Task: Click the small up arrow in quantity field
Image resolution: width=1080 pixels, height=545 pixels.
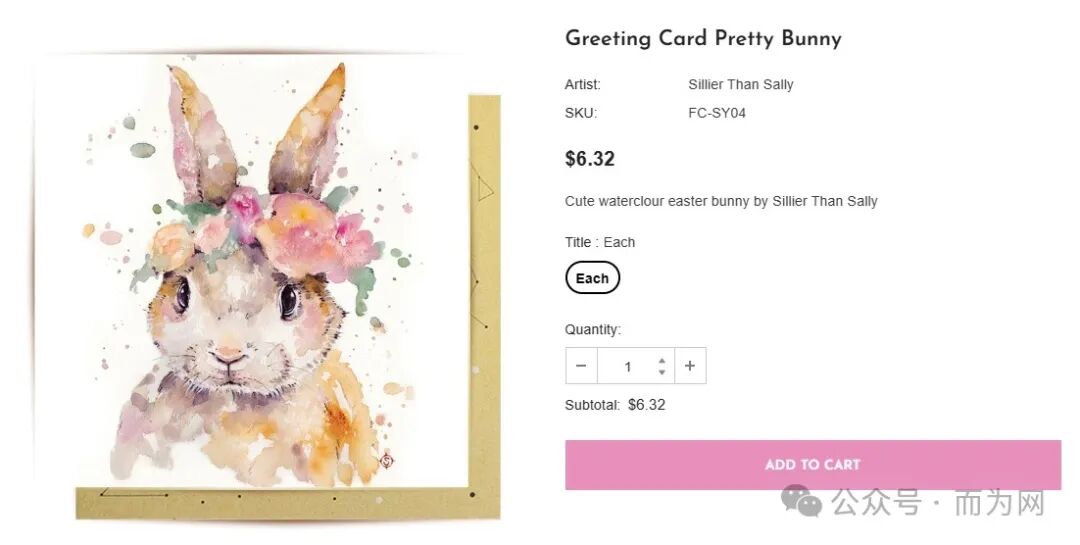Action: pyautogui.click(x=662, y=360)
